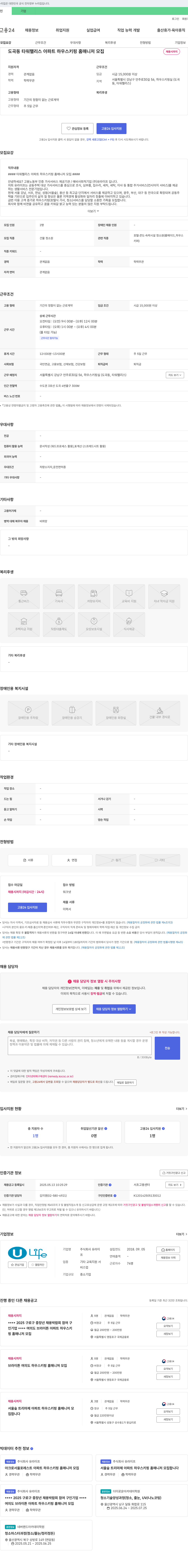Click the 전송 button
The width and height of the screenshot is (188, 1568).
coord(167,1048)
